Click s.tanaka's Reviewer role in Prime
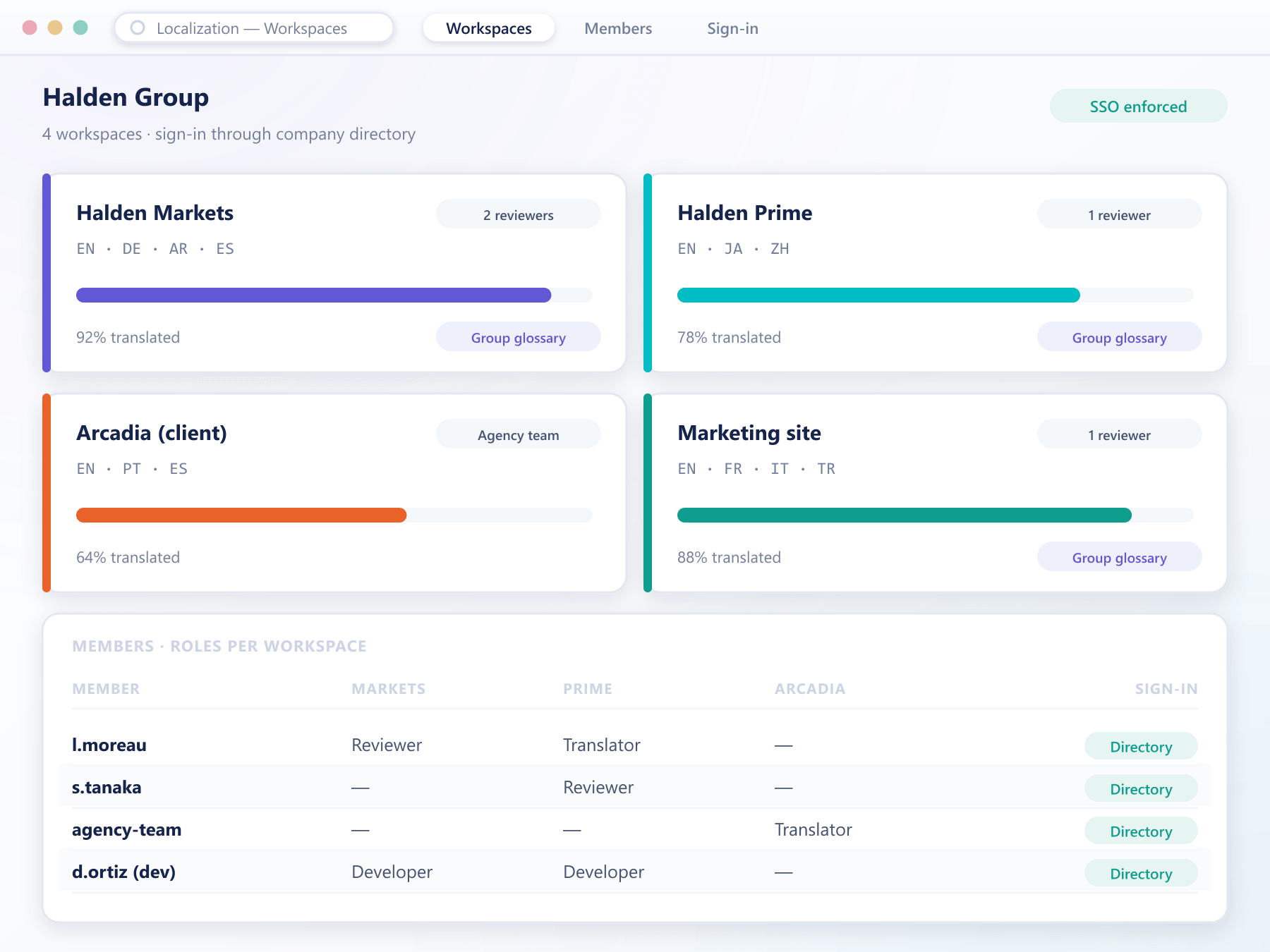This screenshot has height=952, width=1270. (598, 787)
